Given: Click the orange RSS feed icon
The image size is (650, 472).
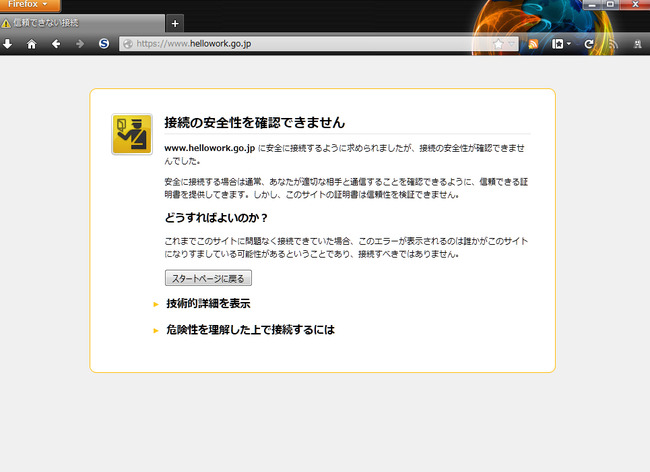Looking at the screenshot, I should pyautogui.click(x=534, y=44).
